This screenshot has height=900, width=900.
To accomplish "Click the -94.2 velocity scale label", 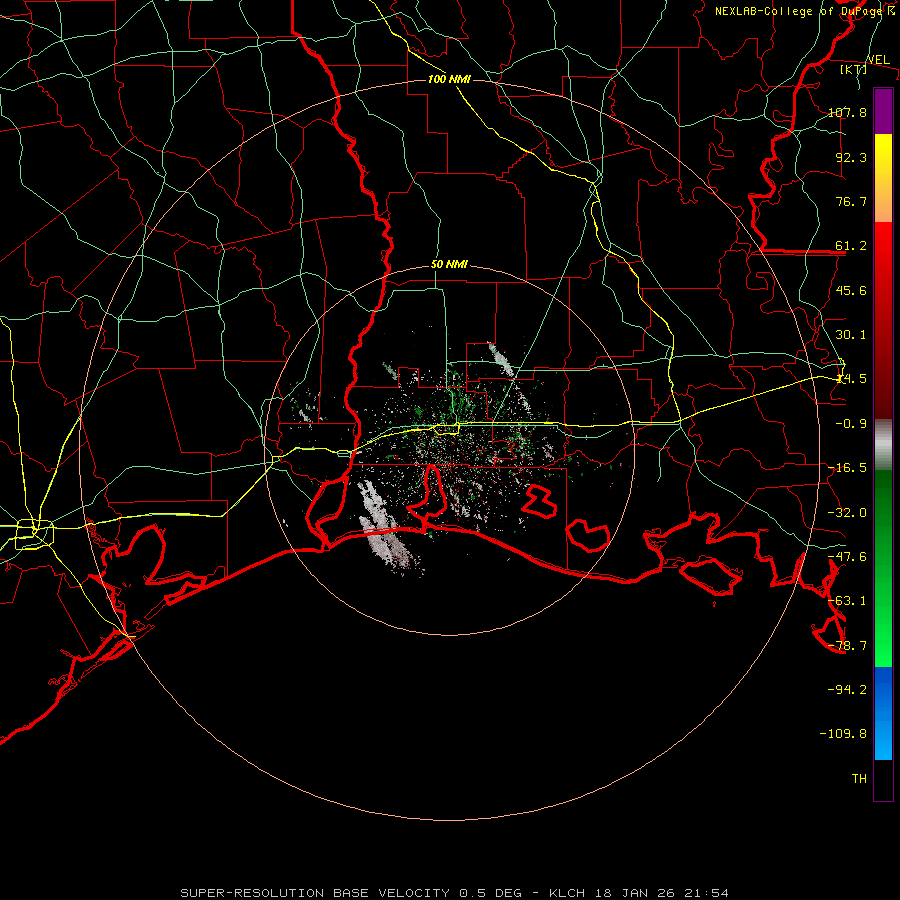I will (847, 689).
